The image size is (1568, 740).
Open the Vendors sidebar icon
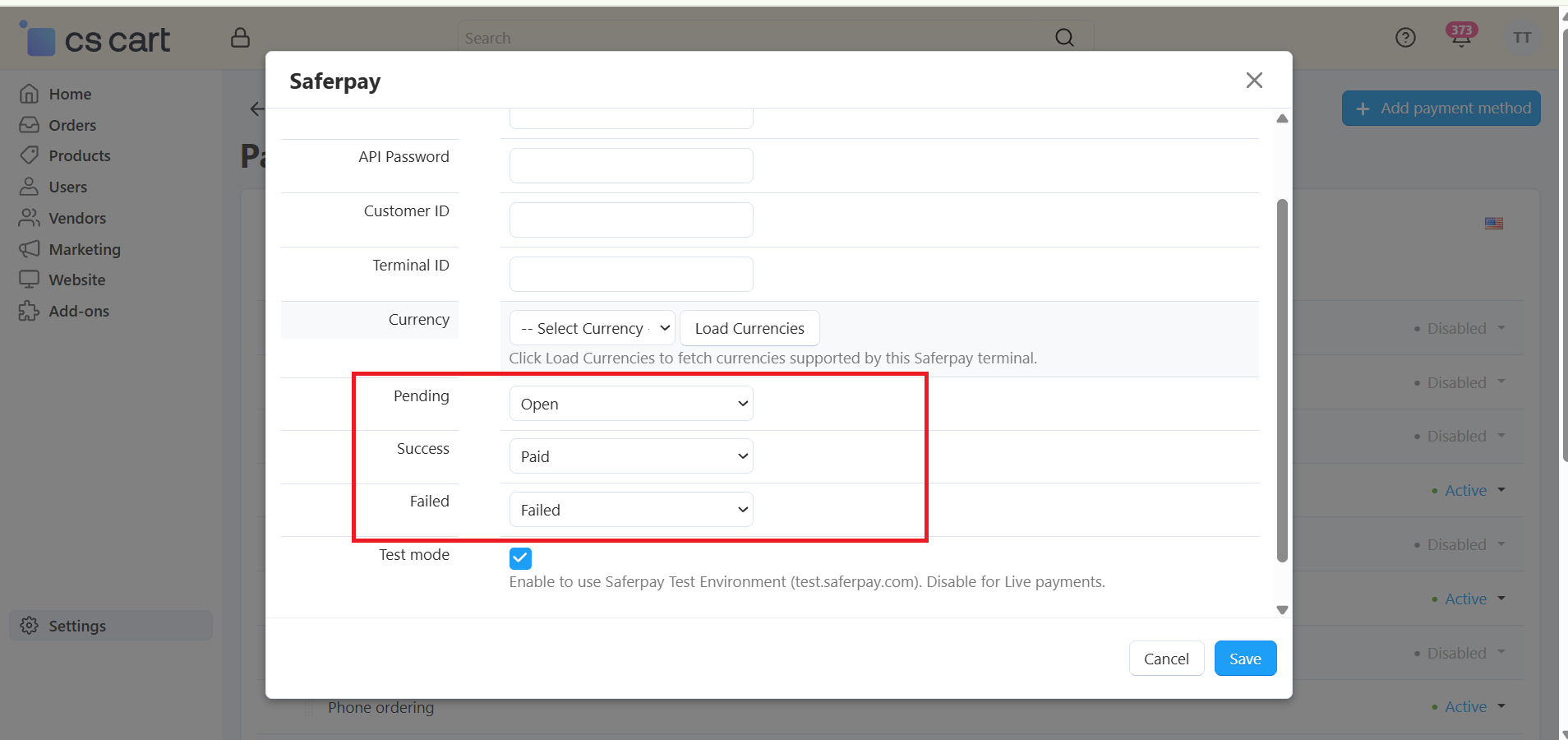click(29, 218)
